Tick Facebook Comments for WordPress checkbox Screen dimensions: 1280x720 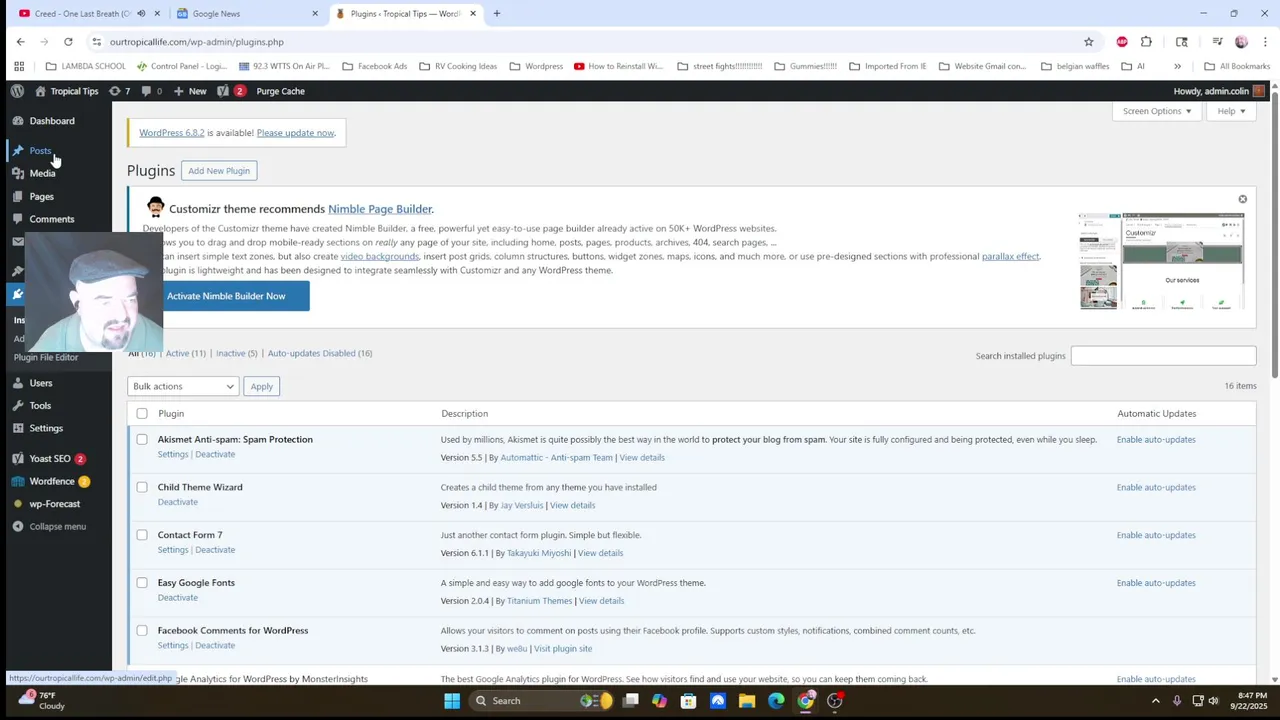[x=142, y=631]
